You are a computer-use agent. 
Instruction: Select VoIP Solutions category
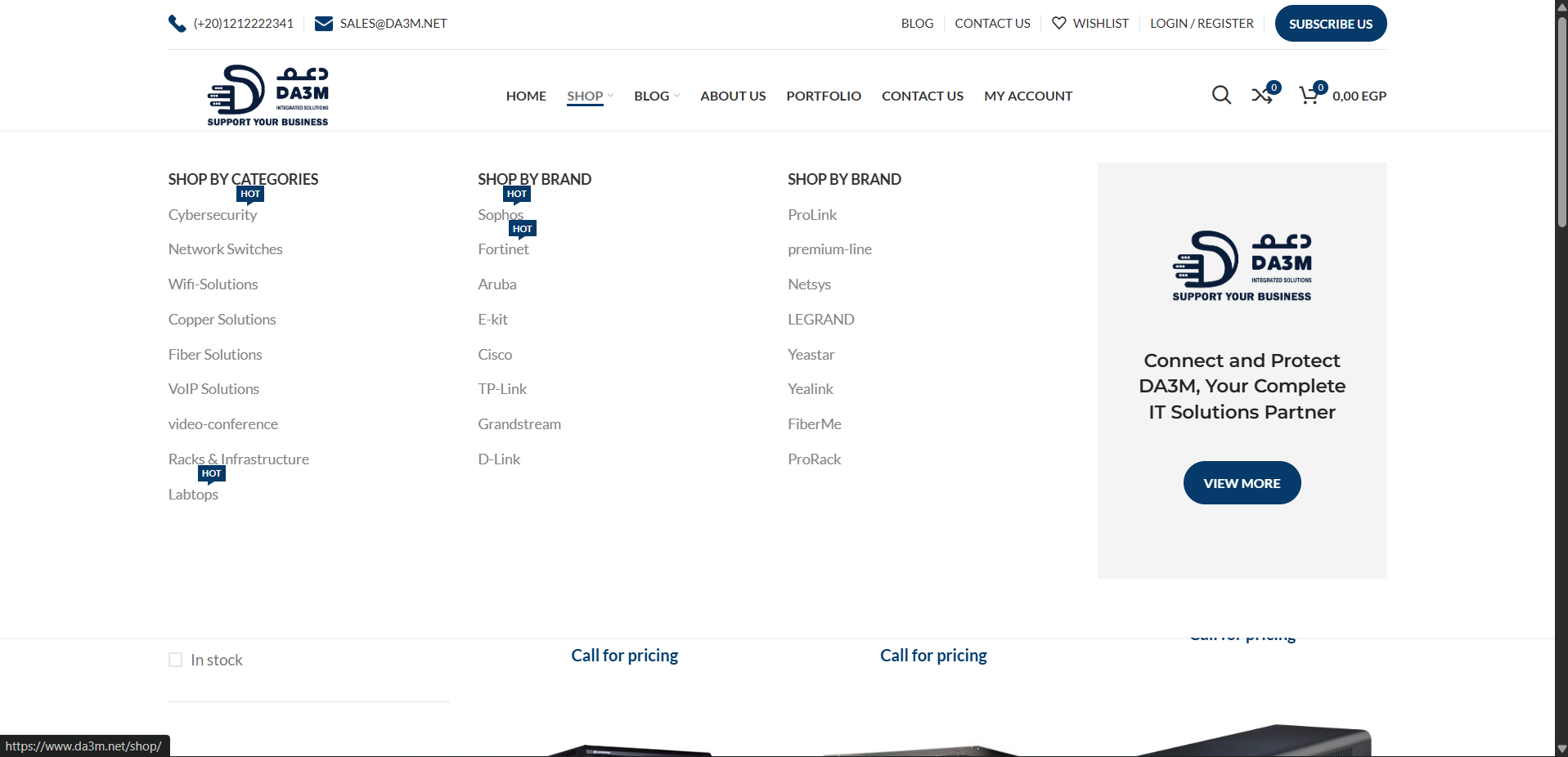(x=213, y=389)
